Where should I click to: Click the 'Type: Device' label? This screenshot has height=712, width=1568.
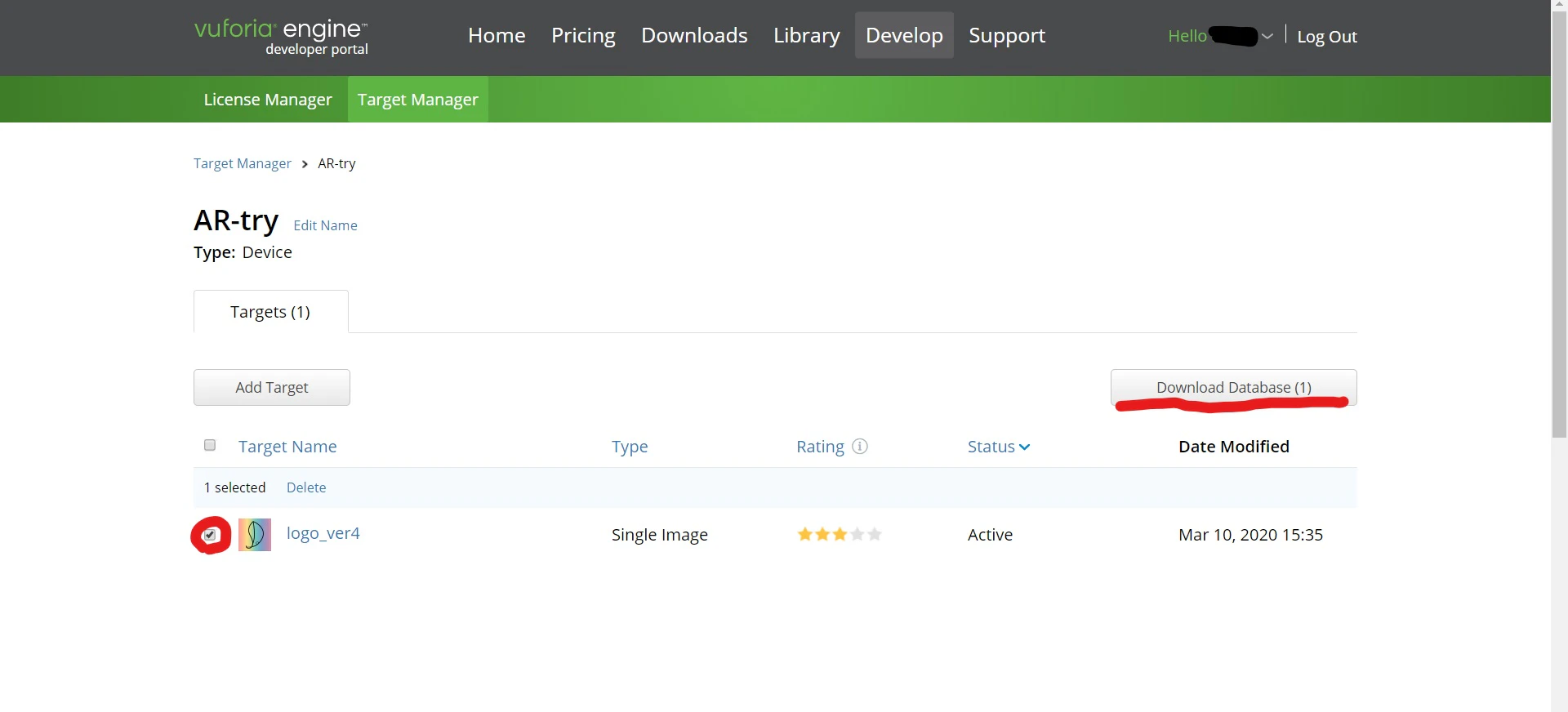point(243,252)
